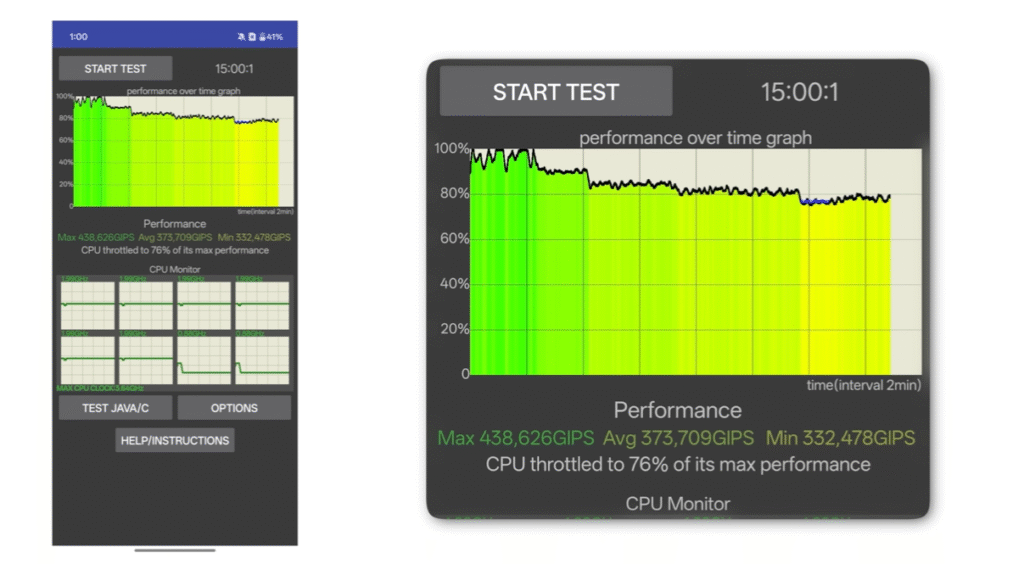Tap the muted bell icon in status bar
Screen dimensions: 1024x564
click(x=241, y=37)
